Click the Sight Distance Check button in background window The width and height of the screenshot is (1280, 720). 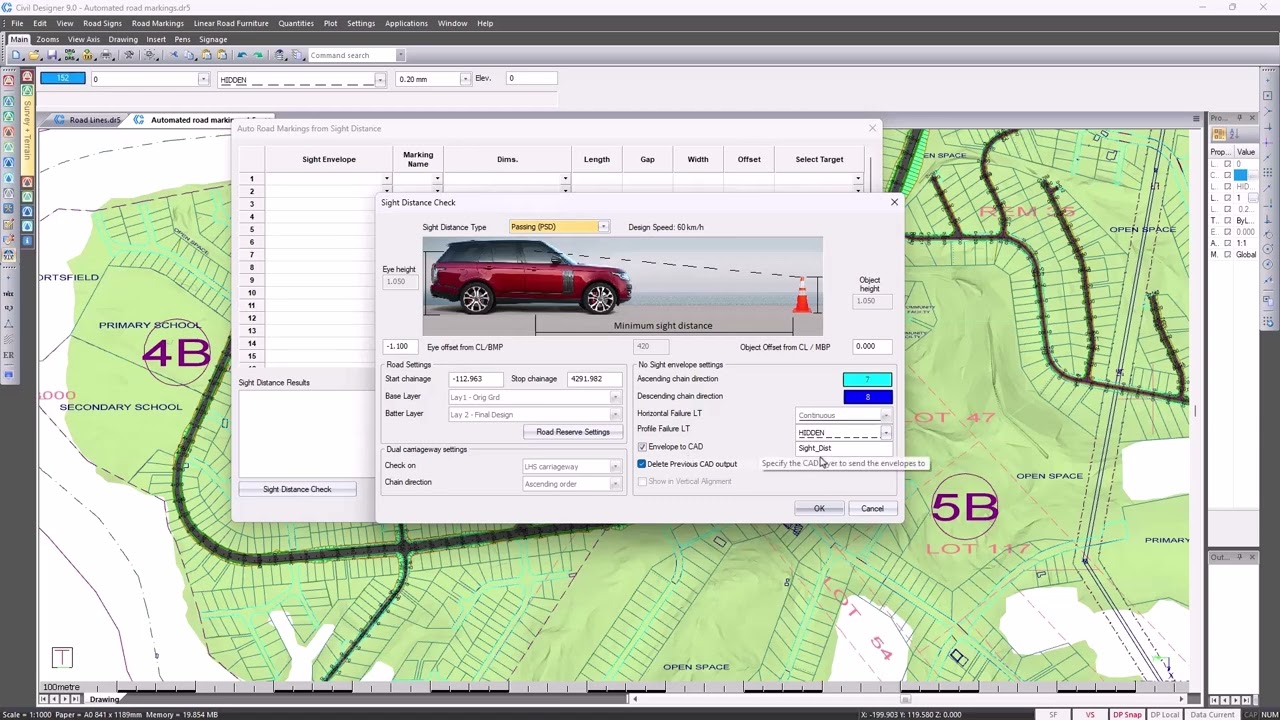tap(297, 489)
